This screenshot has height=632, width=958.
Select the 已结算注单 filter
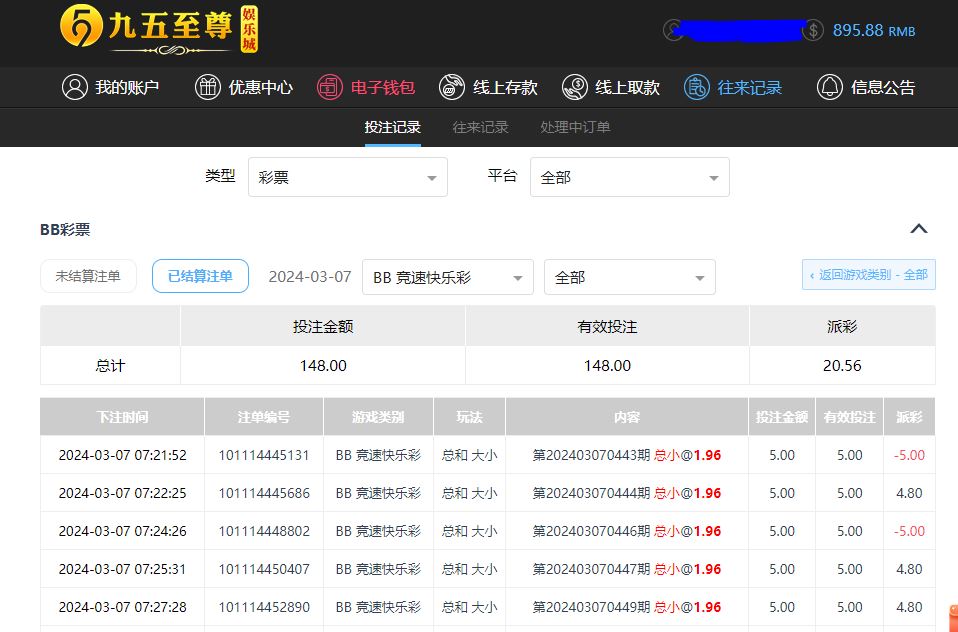200,276
